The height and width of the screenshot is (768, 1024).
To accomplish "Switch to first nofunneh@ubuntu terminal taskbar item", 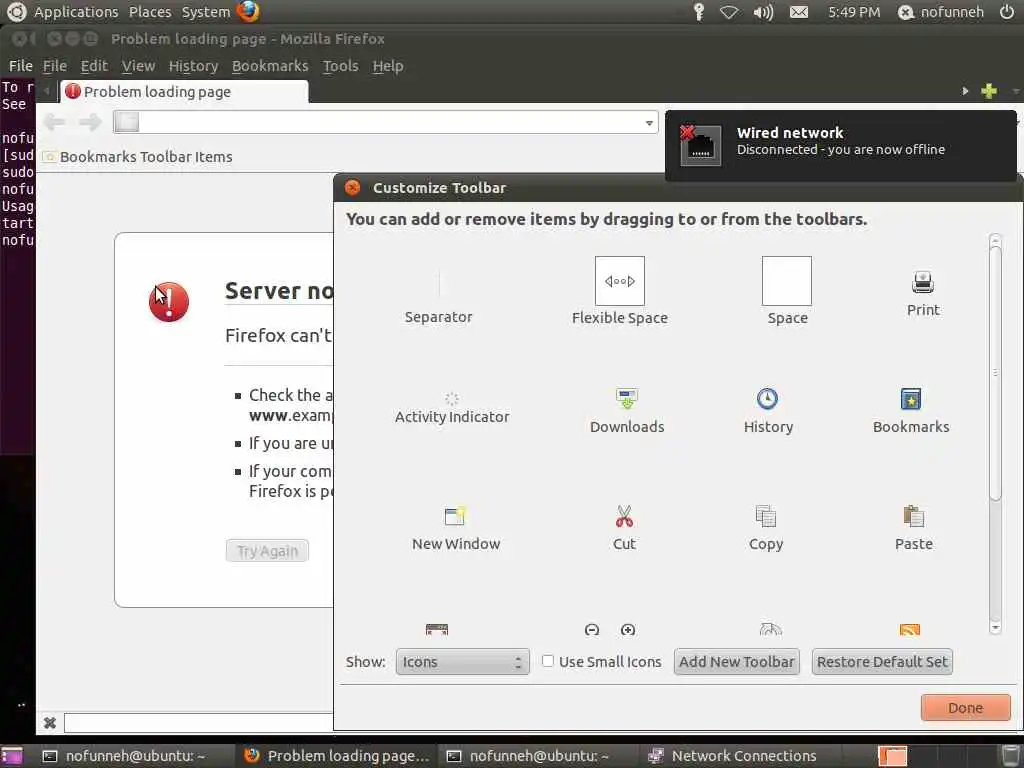I will (123, 756).
